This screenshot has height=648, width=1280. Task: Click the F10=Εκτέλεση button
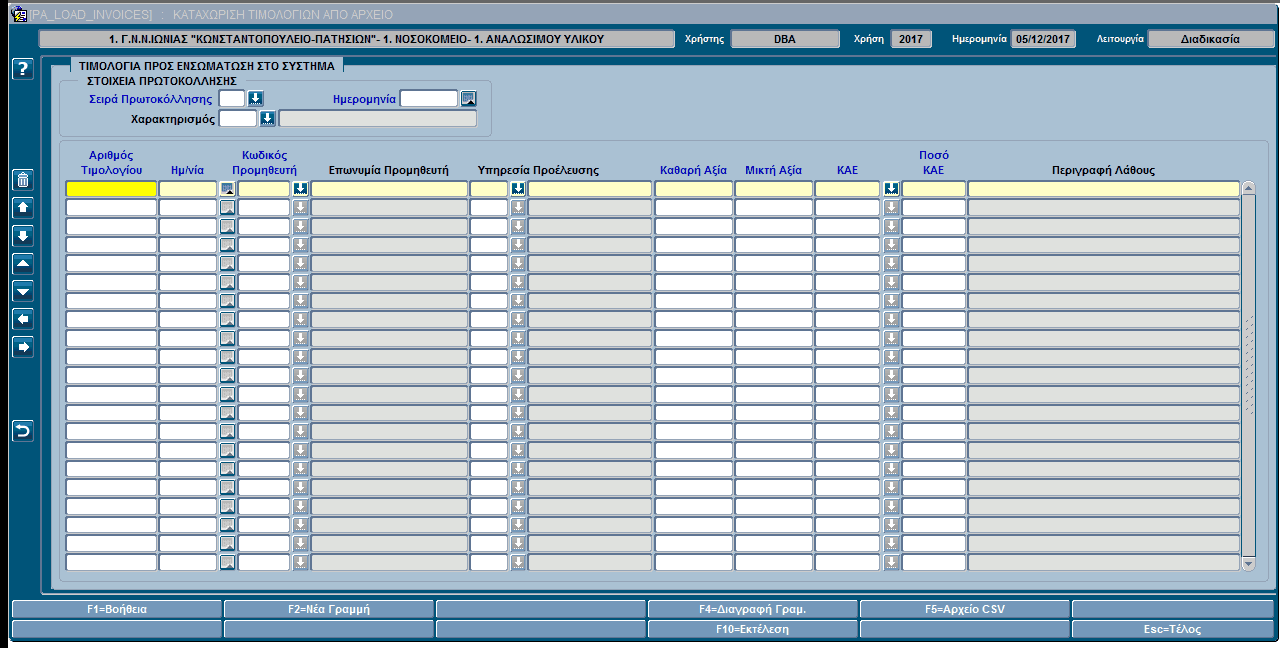pos(753,630)
